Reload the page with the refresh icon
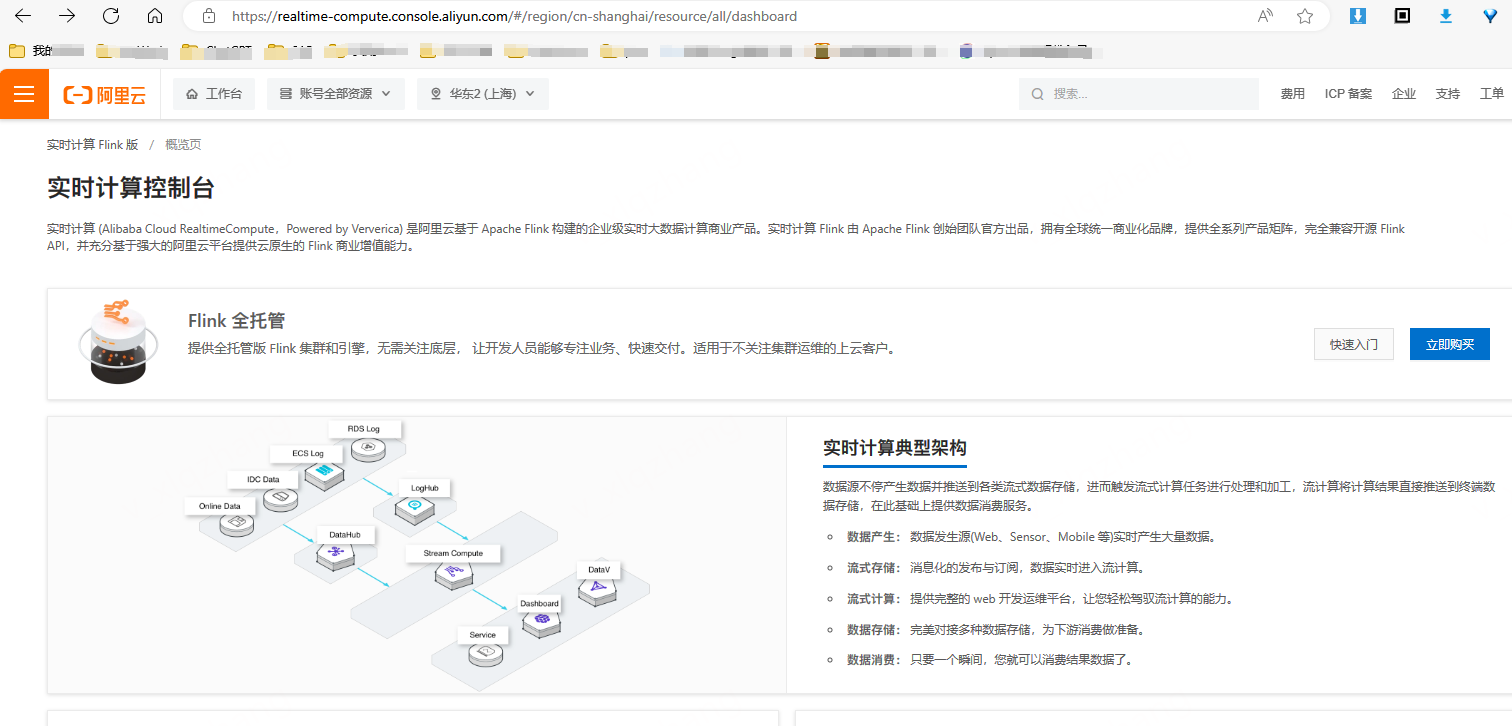This screenshot has height=726, width=1512. [111, 16]
